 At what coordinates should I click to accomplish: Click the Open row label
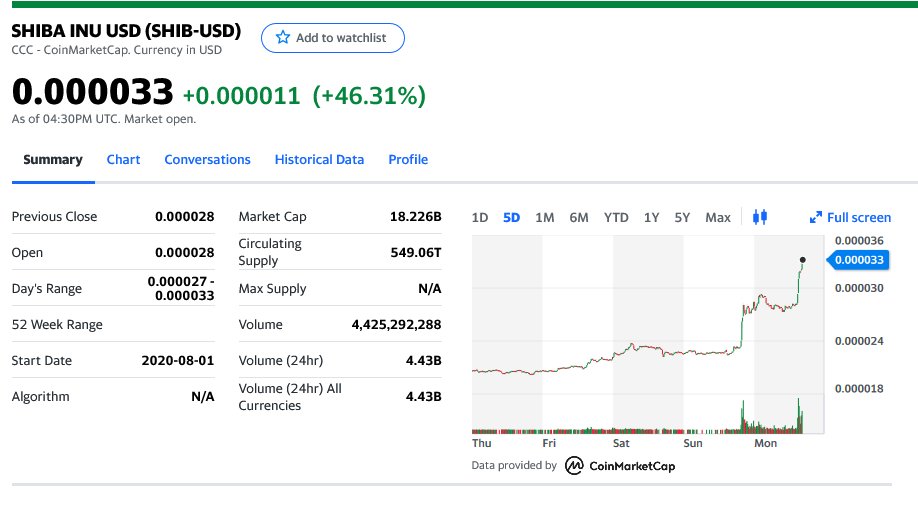pos(27,252)
